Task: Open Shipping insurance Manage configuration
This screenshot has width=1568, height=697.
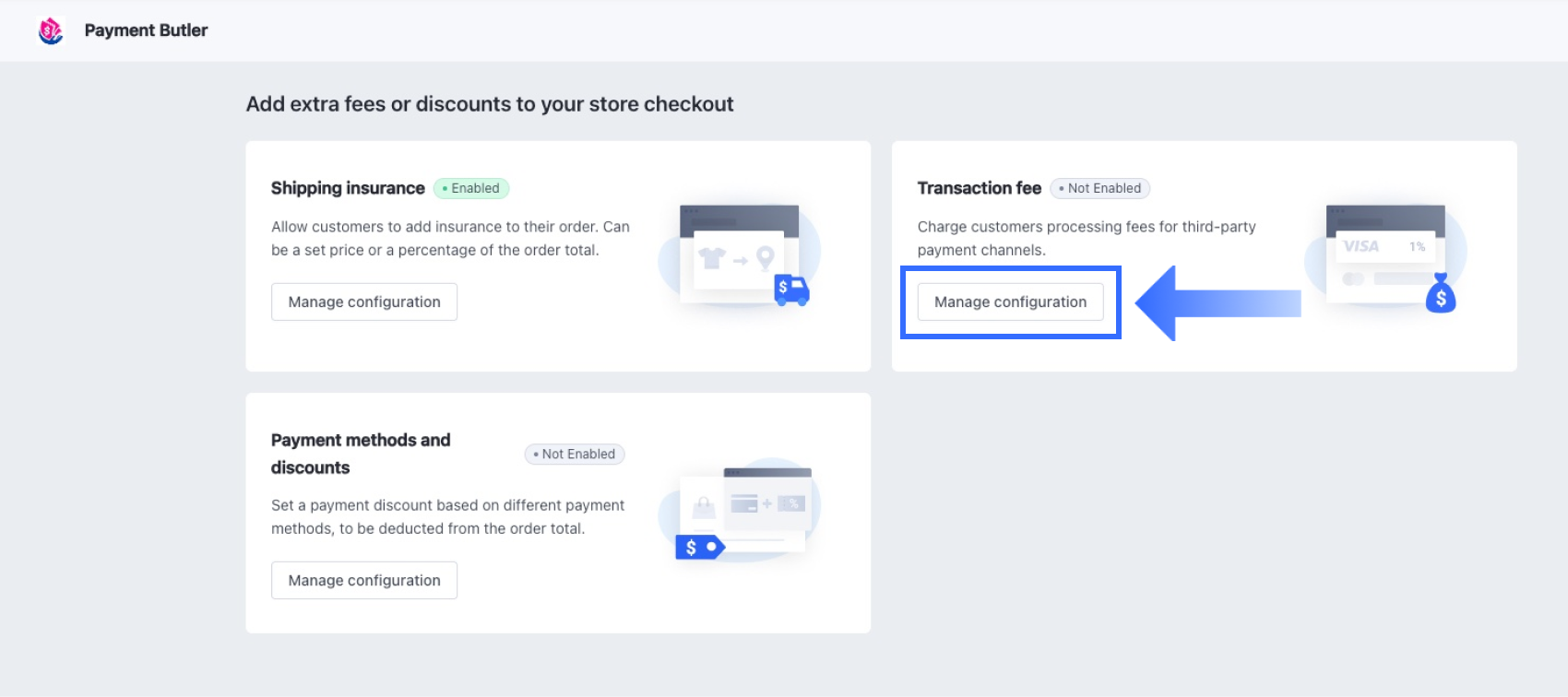Action: [x=364, y=302]
